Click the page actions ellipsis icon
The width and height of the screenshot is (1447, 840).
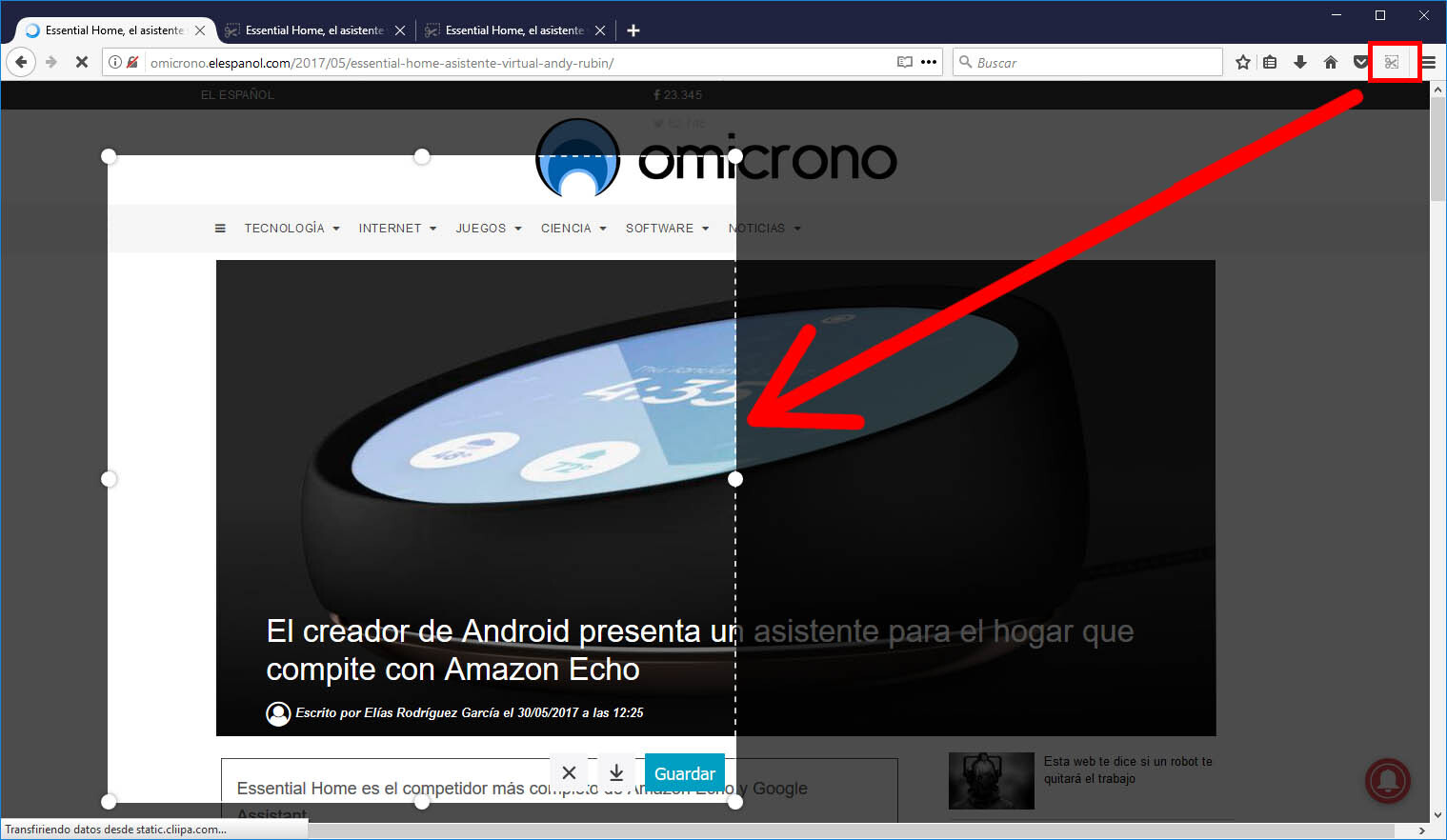(x=928, y=62)
